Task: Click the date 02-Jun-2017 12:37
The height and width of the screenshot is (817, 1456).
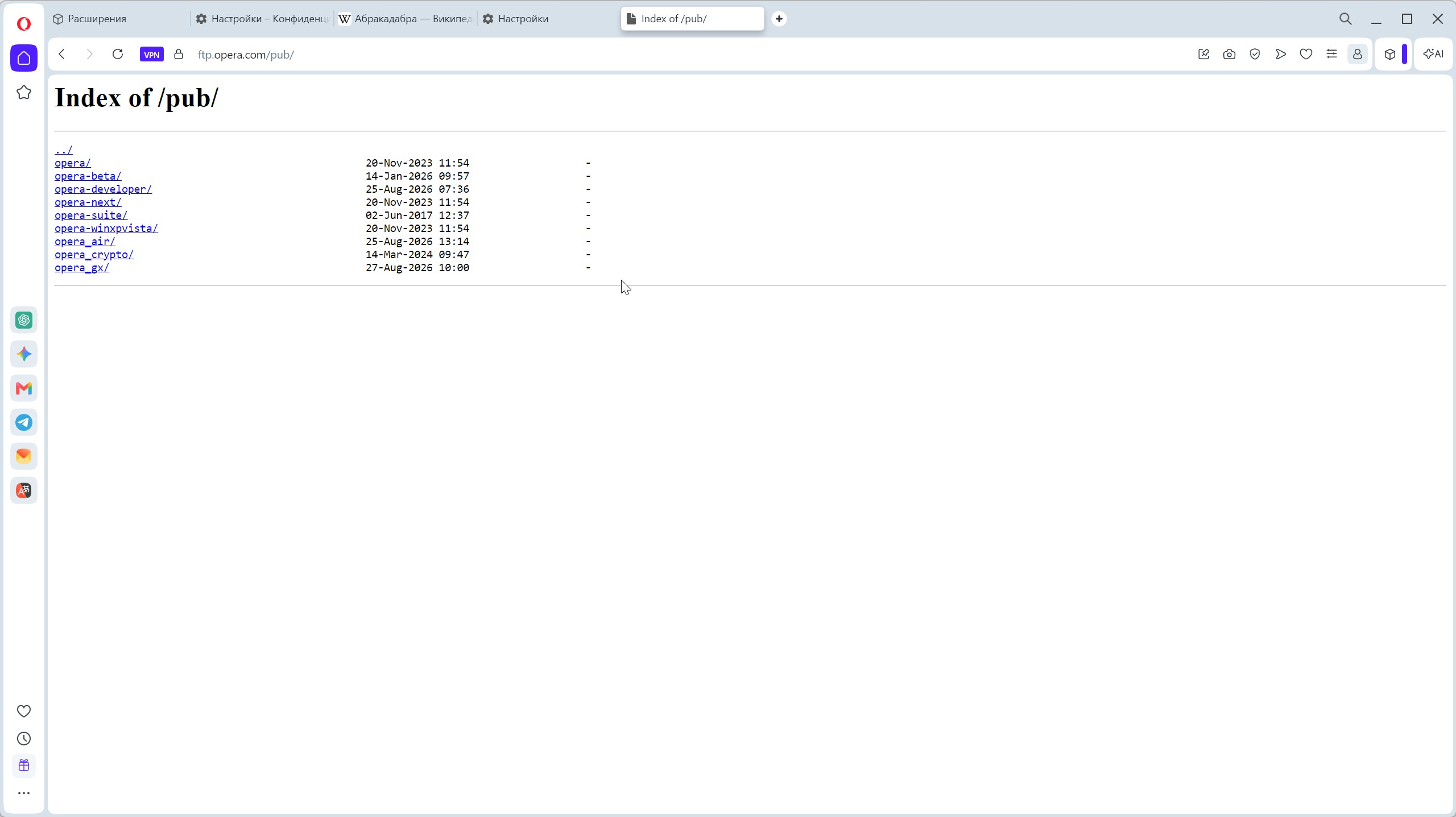Action: [417, 215]
